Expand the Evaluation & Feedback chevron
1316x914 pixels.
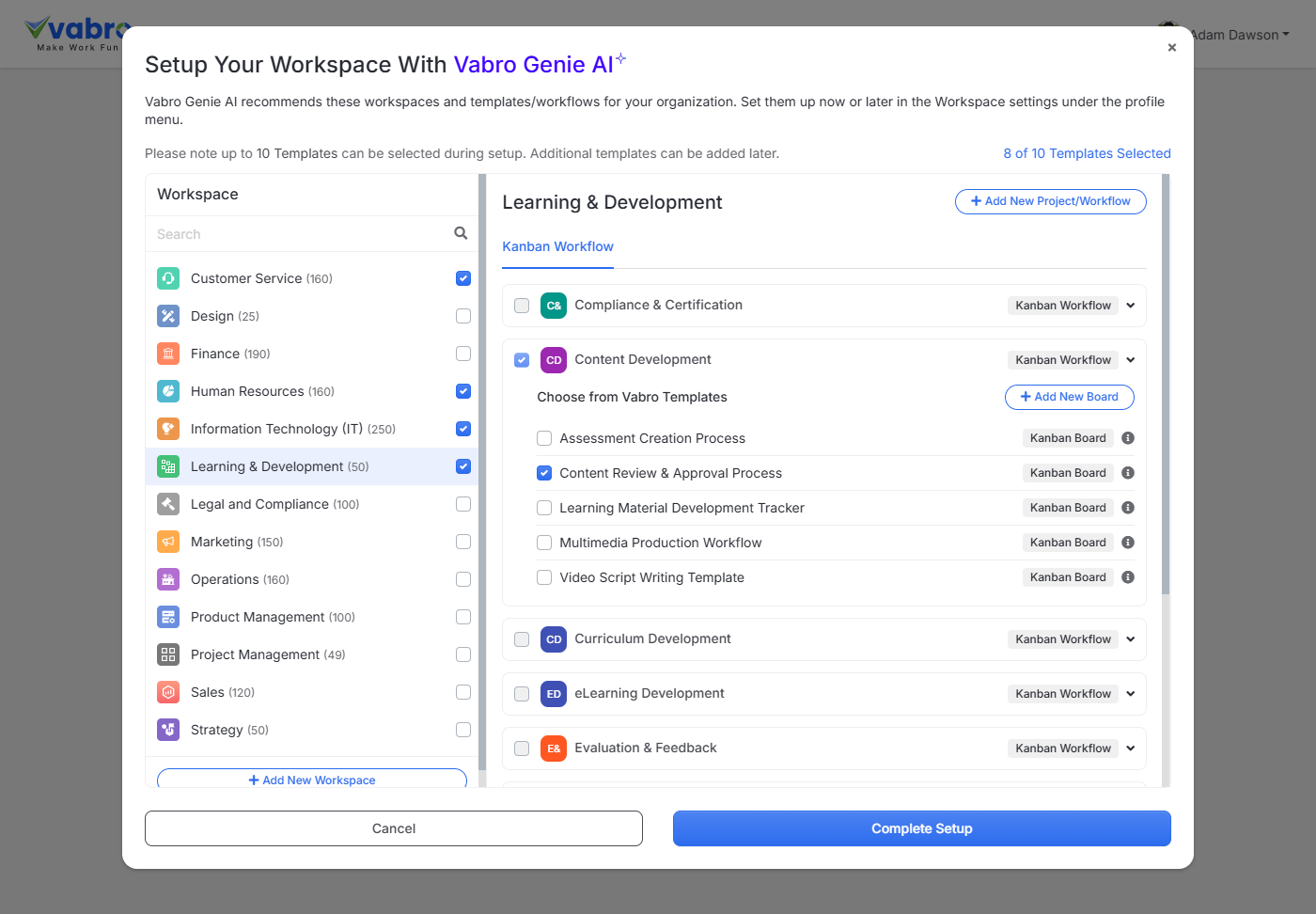click(x=1131, y=749)
